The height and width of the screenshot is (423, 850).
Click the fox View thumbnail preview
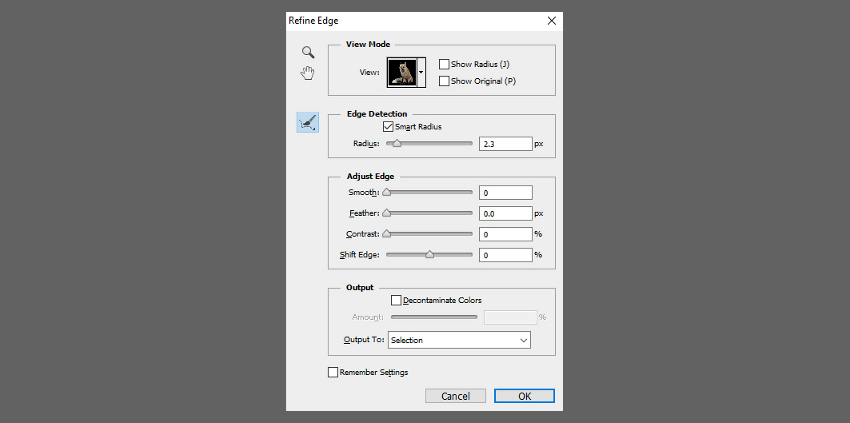coord(402,72)
